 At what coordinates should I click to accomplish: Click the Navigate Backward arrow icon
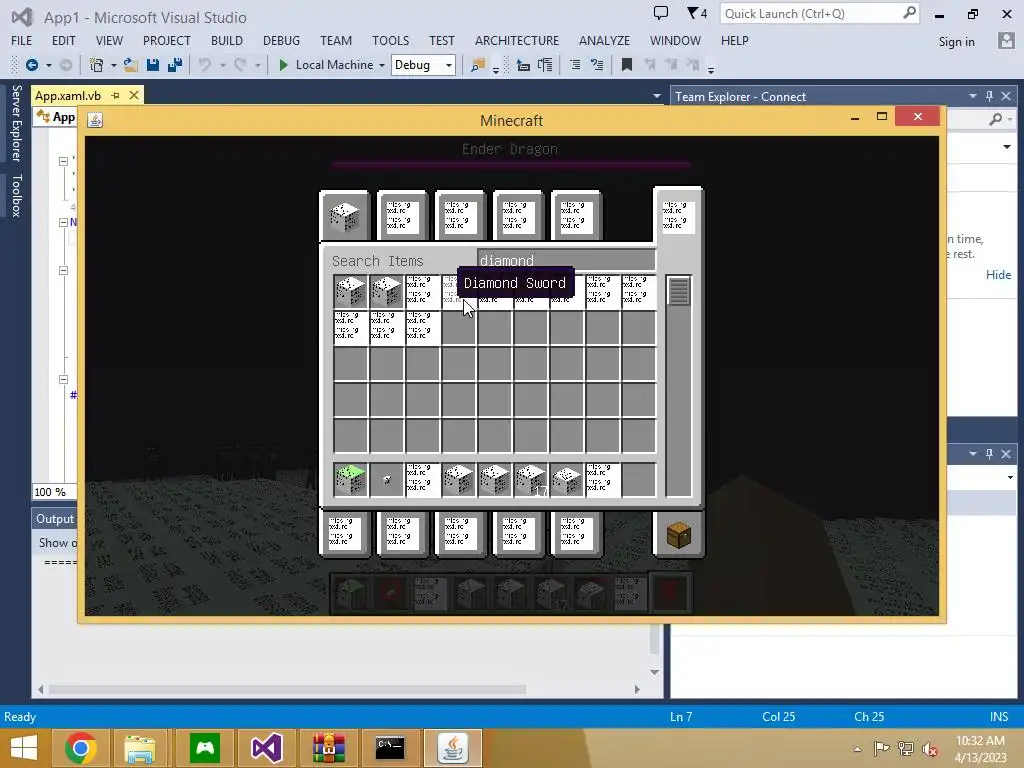pyautogui.click(x=31, y=65)
